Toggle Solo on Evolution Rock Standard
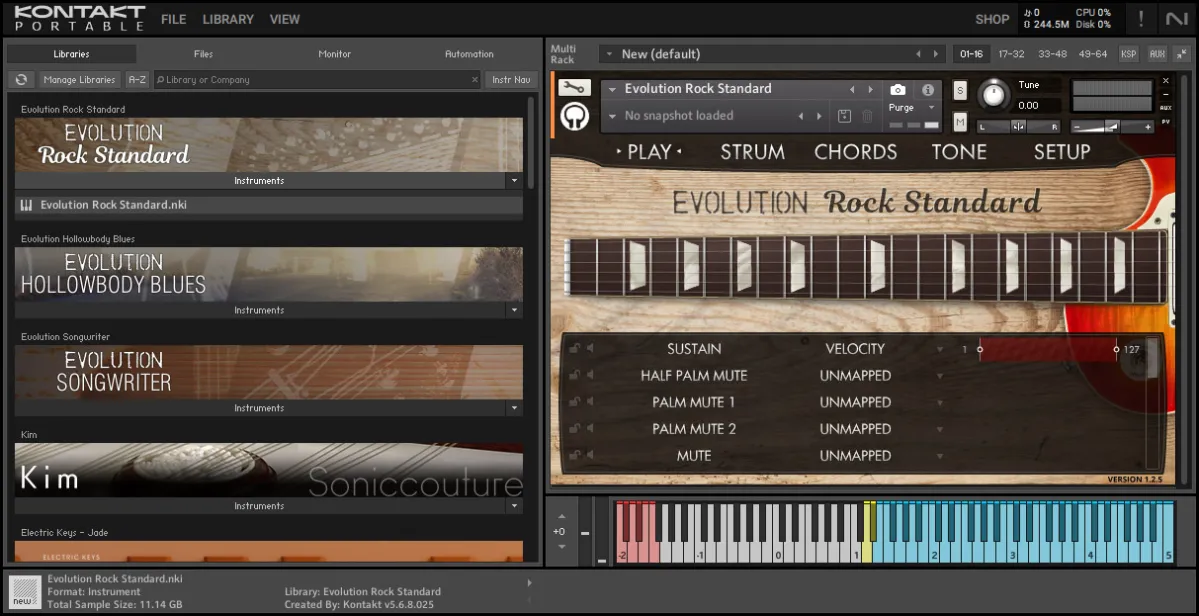The image size is (1199, 616). (960, 90)
